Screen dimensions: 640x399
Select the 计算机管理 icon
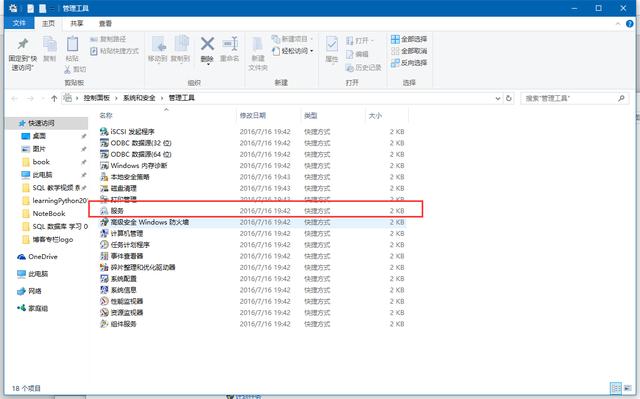[x=104, y=233]
